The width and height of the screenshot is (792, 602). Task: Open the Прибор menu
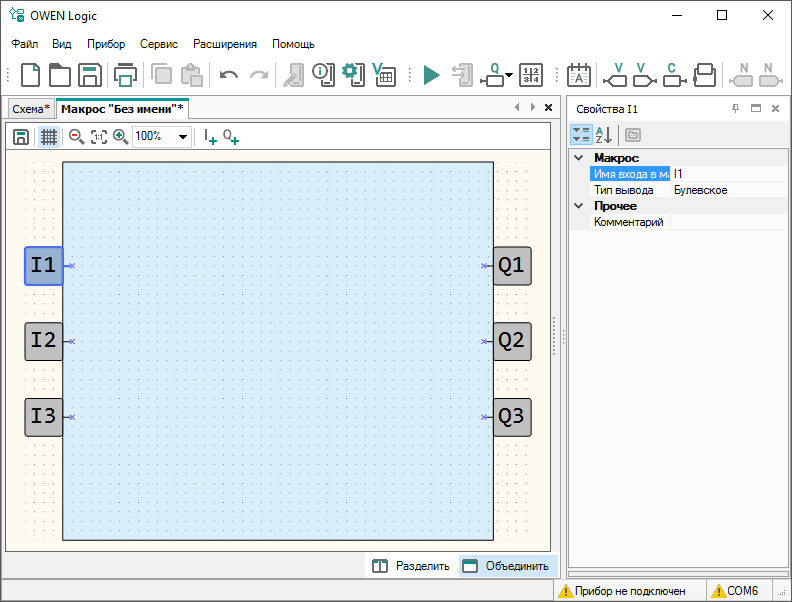tap(106, 44)
